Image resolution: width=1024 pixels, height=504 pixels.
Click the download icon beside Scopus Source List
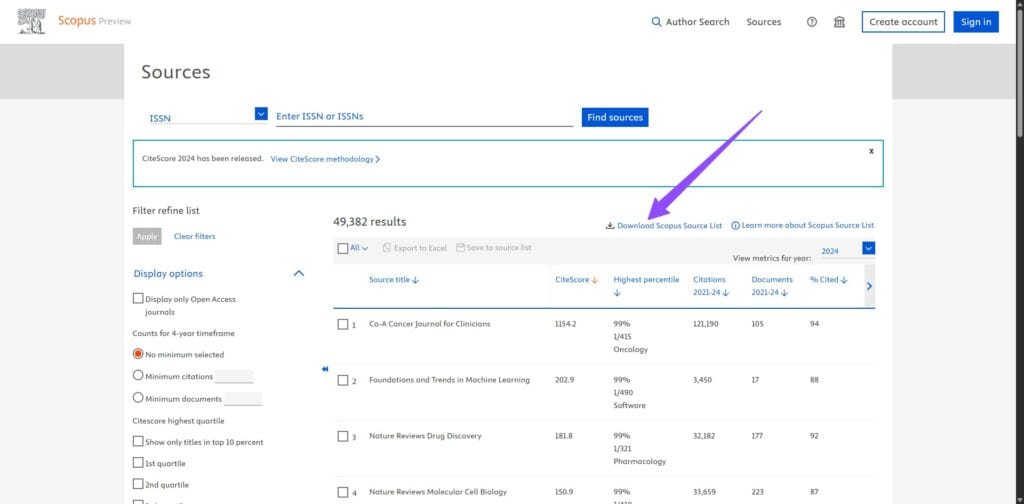[610, 225]
